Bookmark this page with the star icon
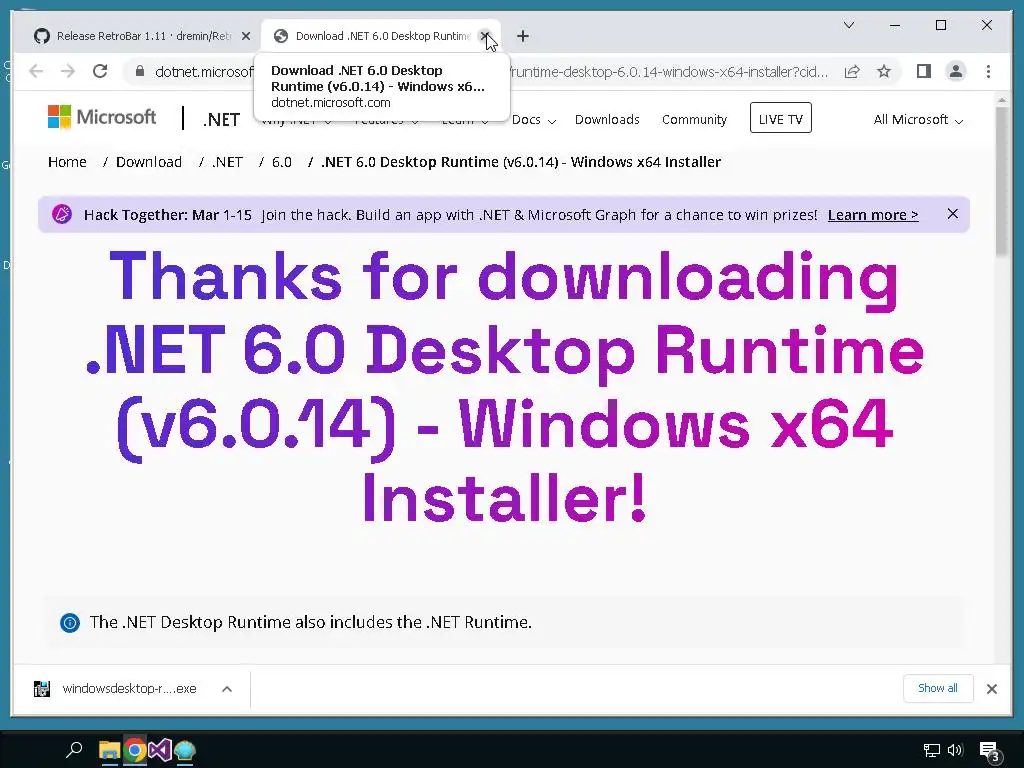Image resolution: width=1024 pixels, height=768 pixels. click(x=884, y=71)
